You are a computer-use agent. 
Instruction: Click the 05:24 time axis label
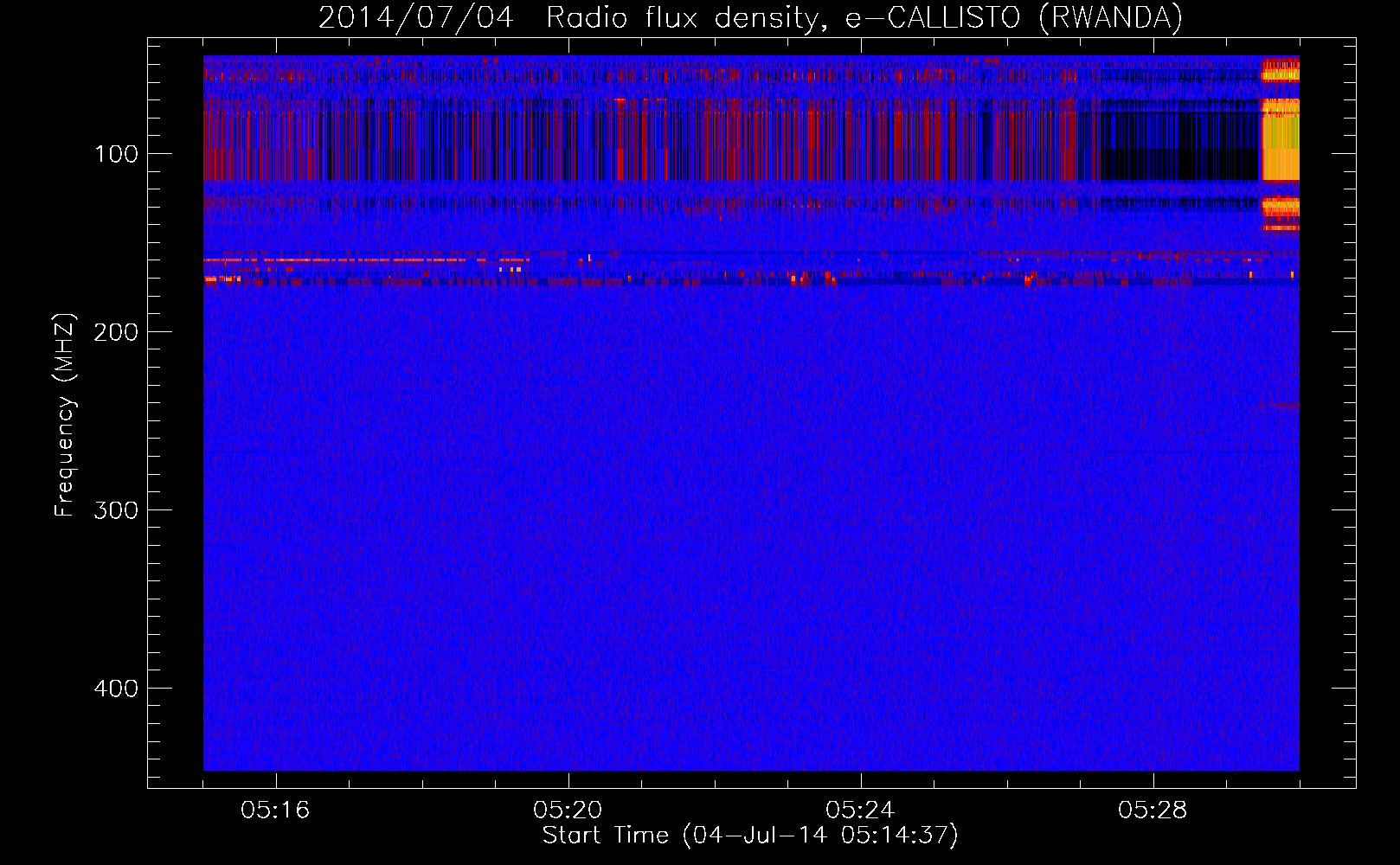point(860,811)
